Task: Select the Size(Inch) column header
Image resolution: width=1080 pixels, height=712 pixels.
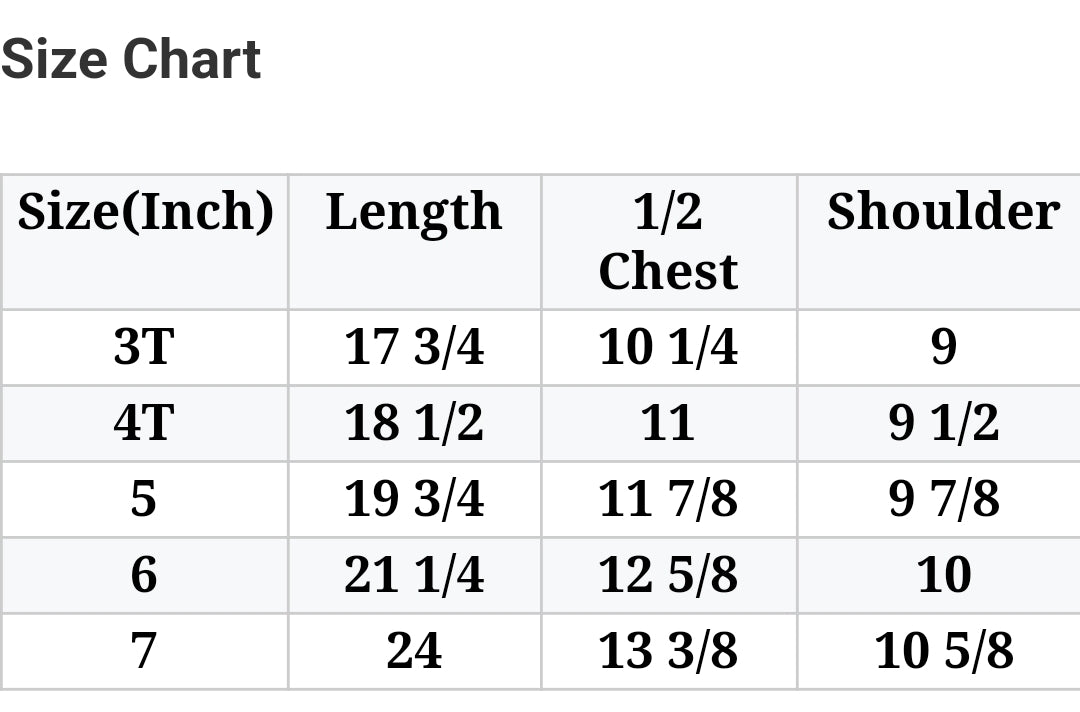Action: [x=145, y=212]
